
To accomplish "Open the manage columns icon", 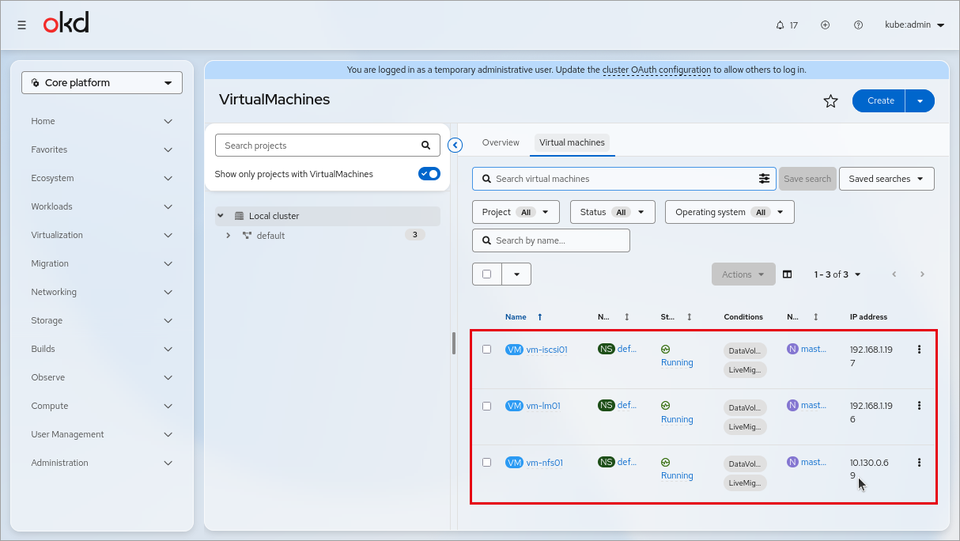I will 787,274.
